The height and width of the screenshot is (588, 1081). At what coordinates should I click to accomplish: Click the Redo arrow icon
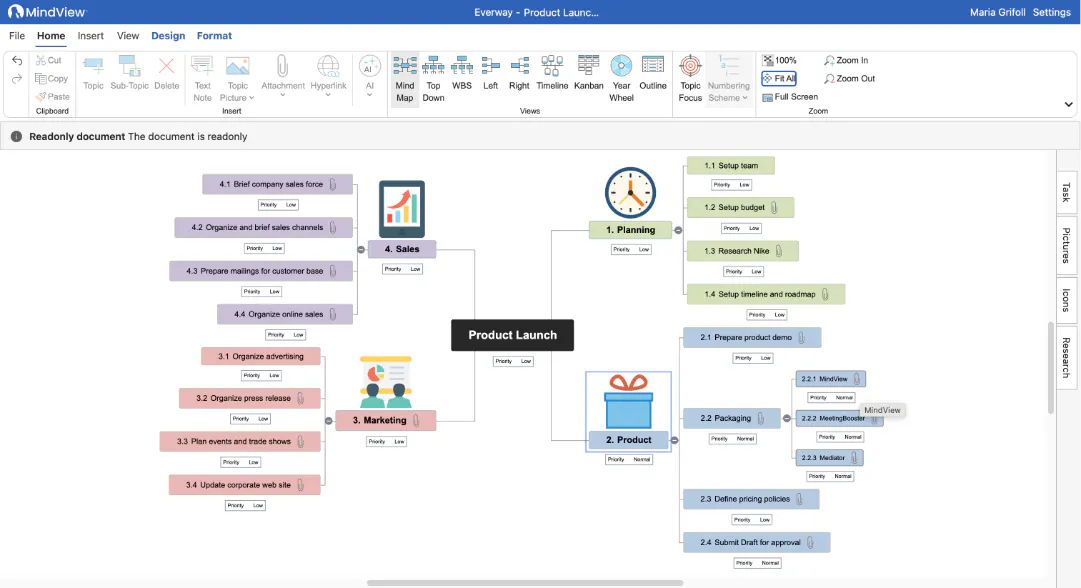[x=17, y=79]
